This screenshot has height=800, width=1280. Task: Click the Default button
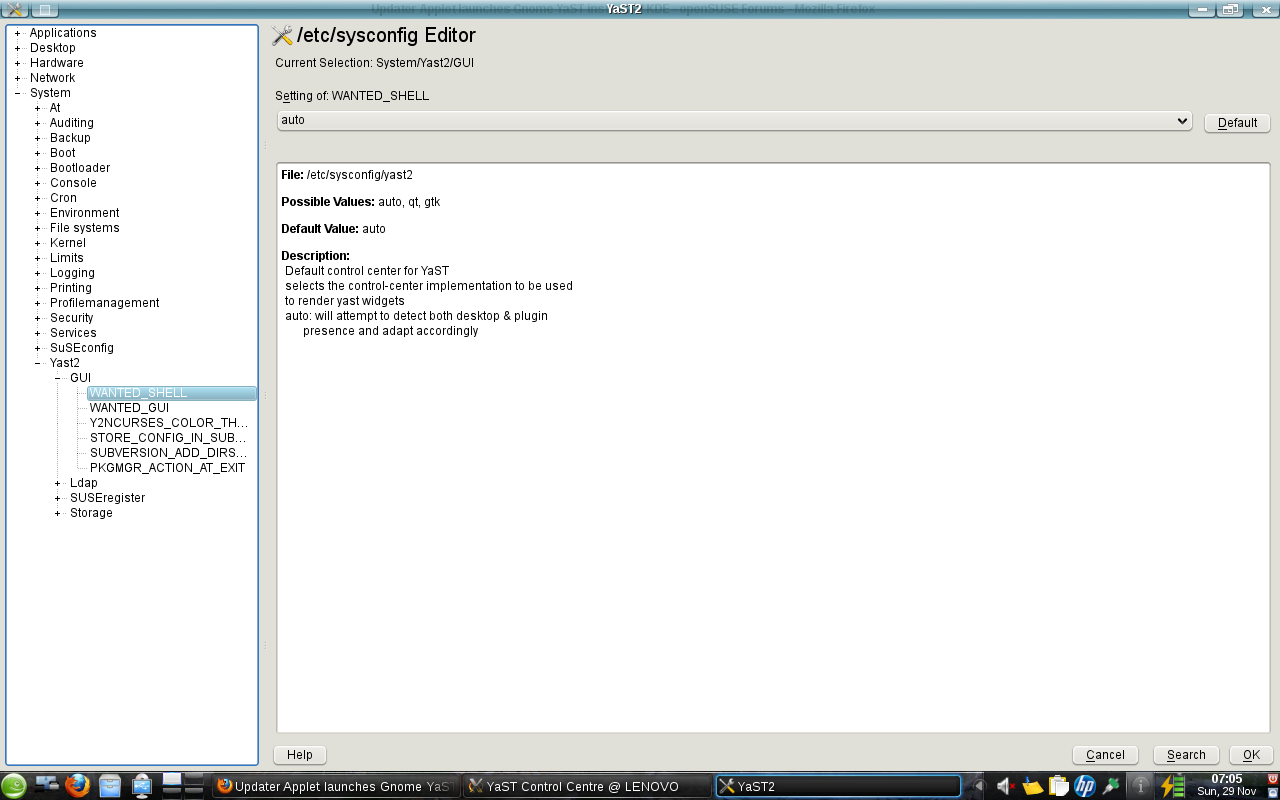coord(1237,123)
